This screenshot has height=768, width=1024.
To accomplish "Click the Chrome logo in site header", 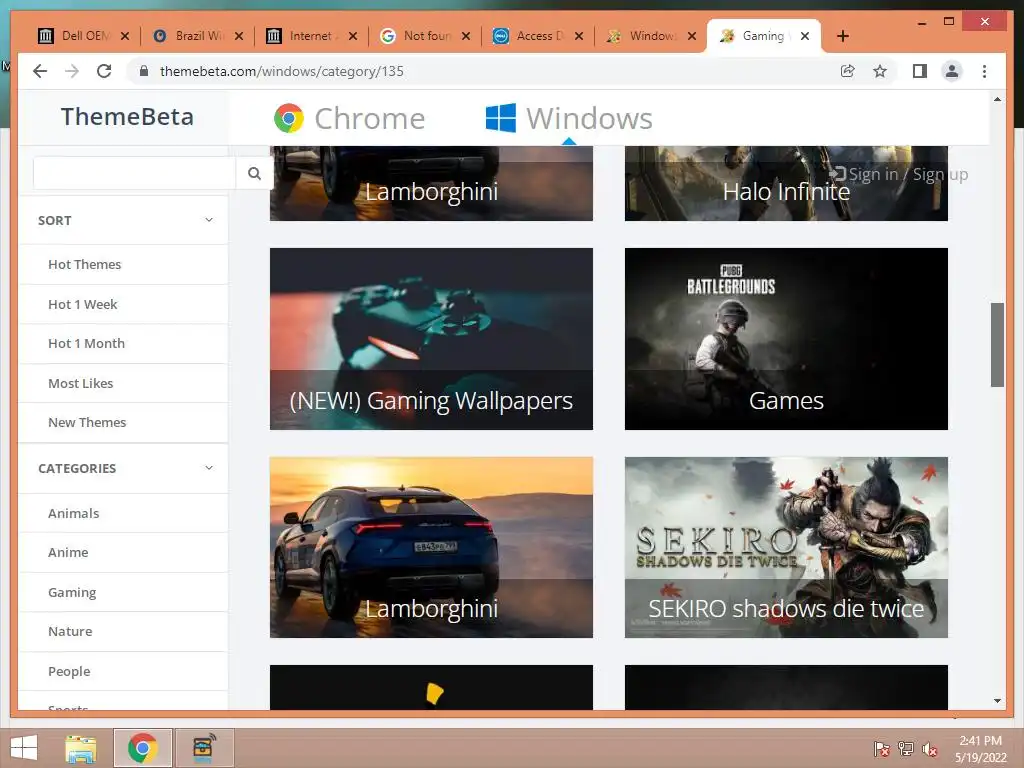I will [289, 118].
